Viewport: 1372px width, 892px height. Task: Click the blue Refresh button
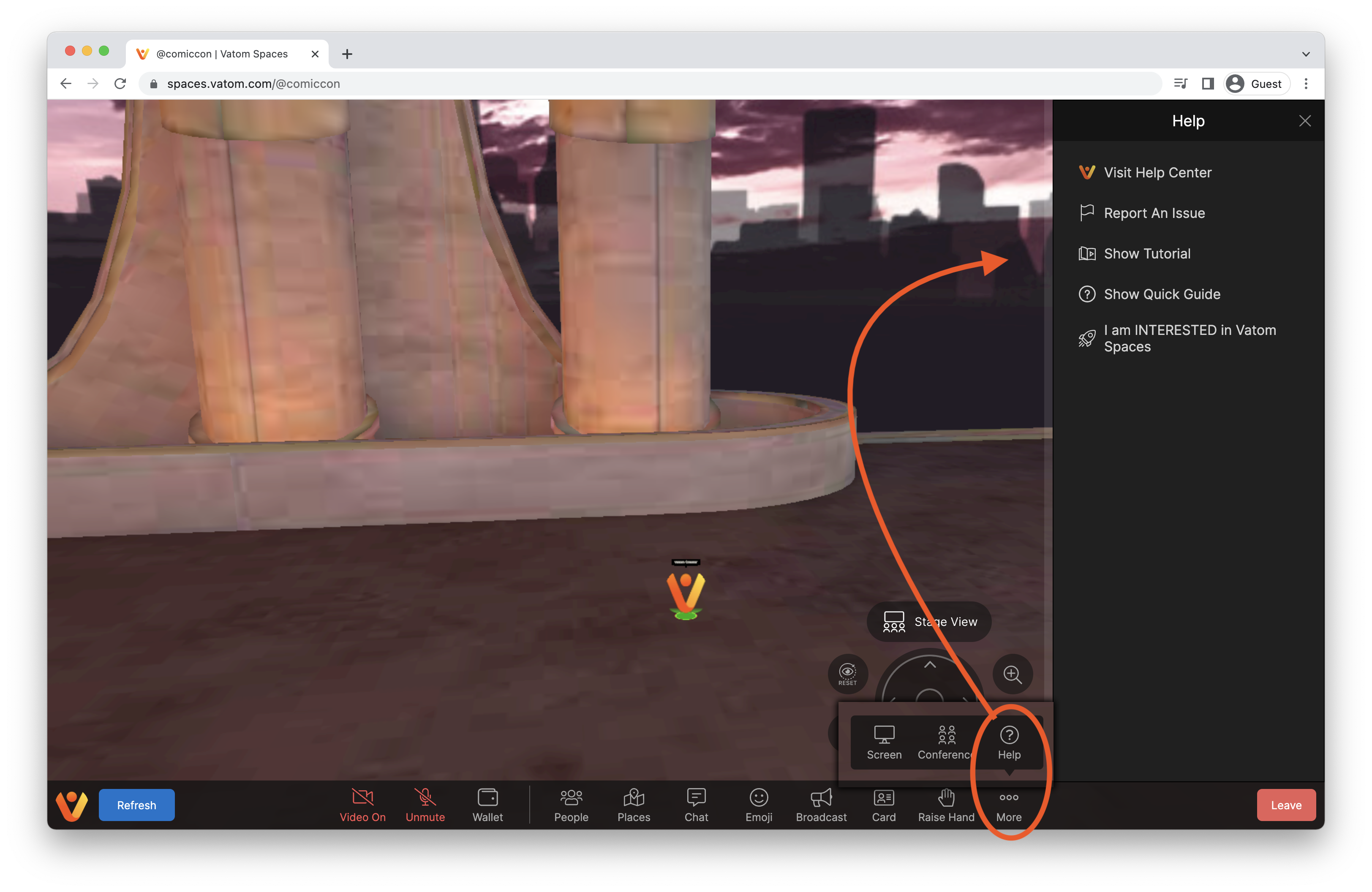136,805
